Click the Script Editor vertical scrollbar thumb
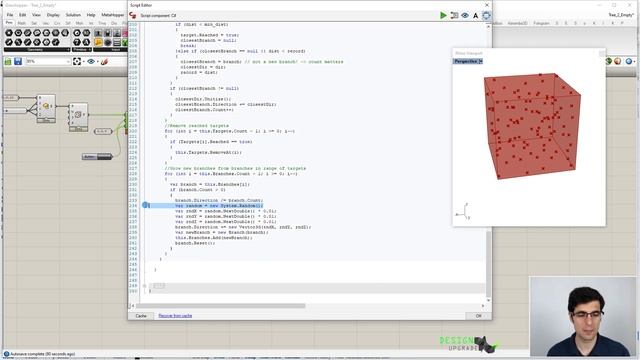Viewport: 640px width, 360px height. coord(488,264)
